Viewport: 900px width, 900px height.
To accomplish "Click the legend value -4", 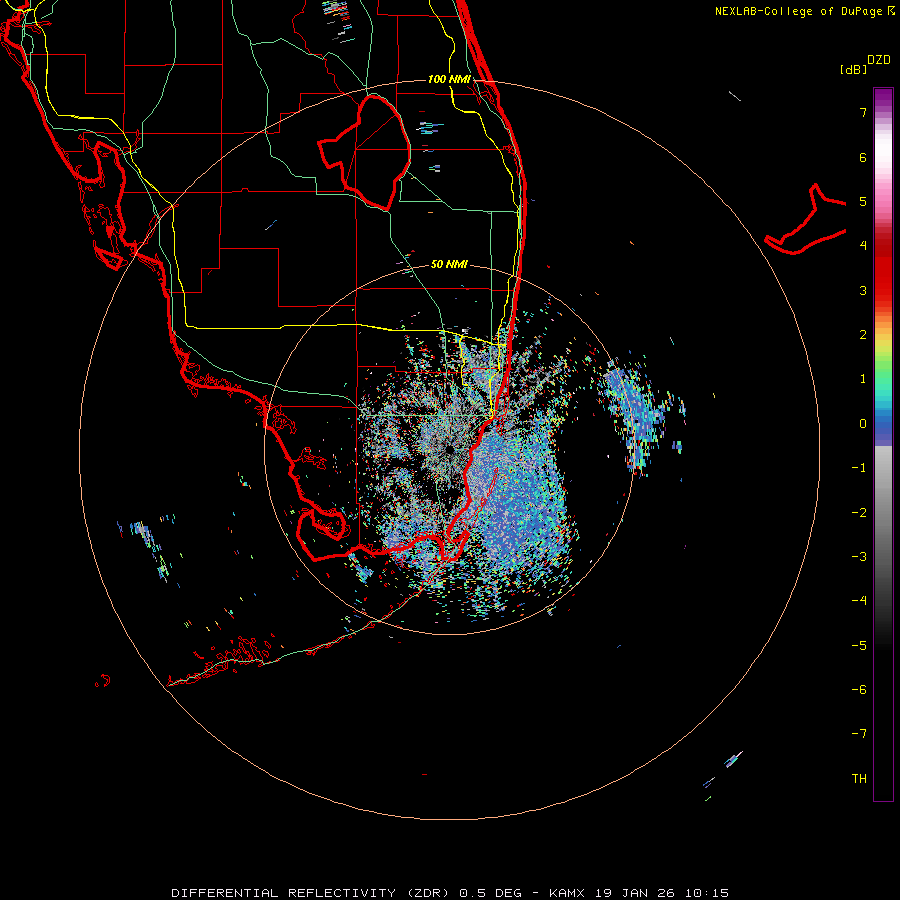I will point(859,601).
